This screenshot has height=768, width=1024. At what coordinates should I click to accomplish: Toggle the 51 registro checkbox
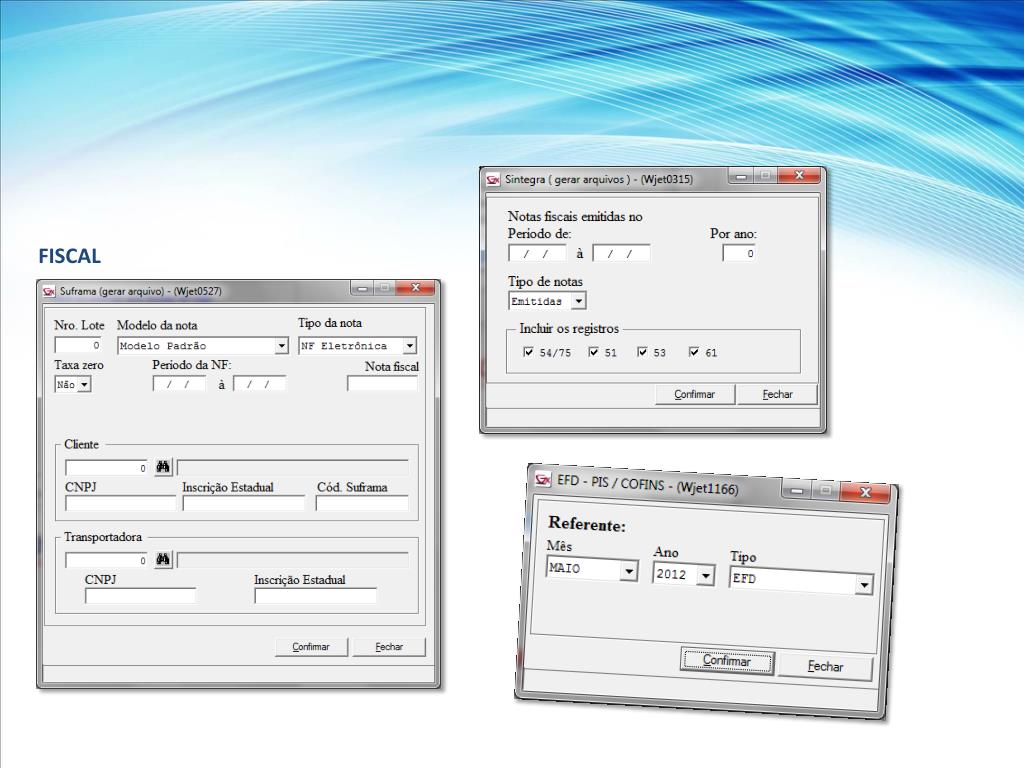[593, 352]
